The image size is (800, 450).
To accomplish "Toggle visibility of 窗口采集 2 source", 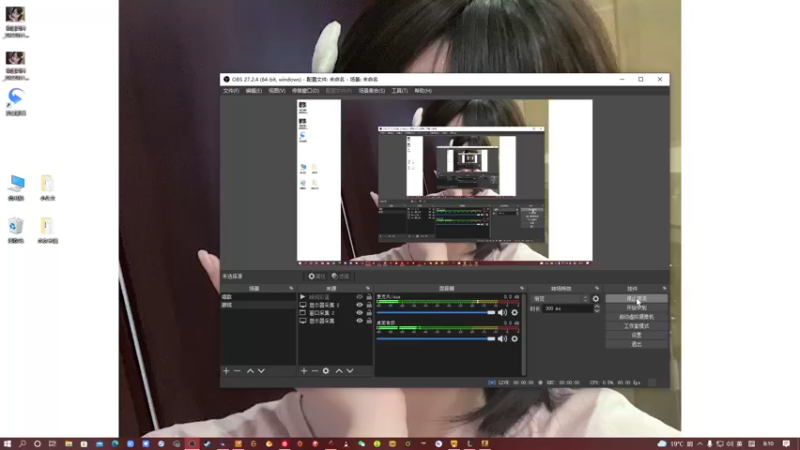I will coord(359,313).
